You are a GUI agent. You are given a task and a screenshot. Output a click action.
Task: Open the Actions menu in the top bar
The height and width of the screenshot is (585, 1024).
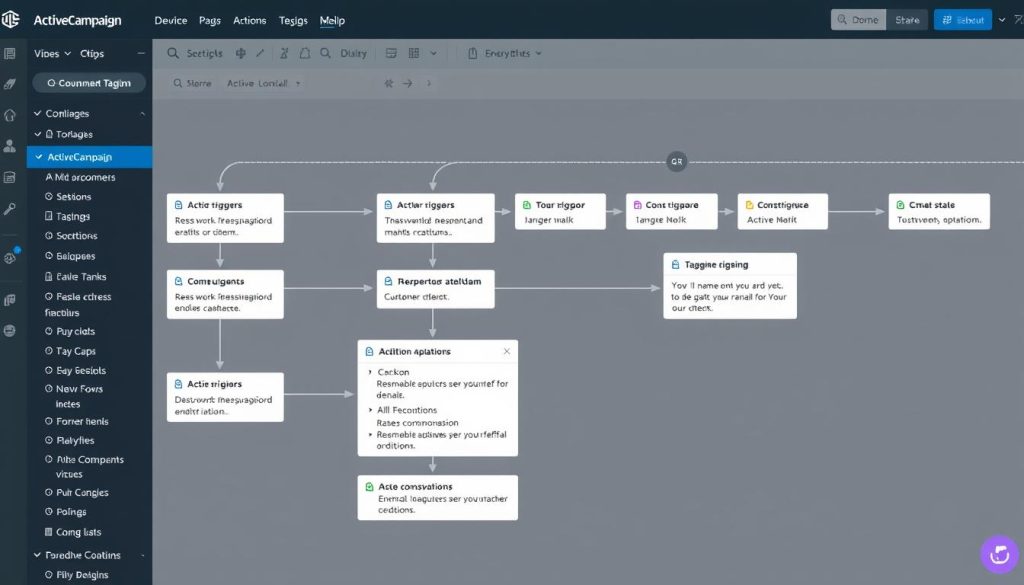tap(249, 20)
